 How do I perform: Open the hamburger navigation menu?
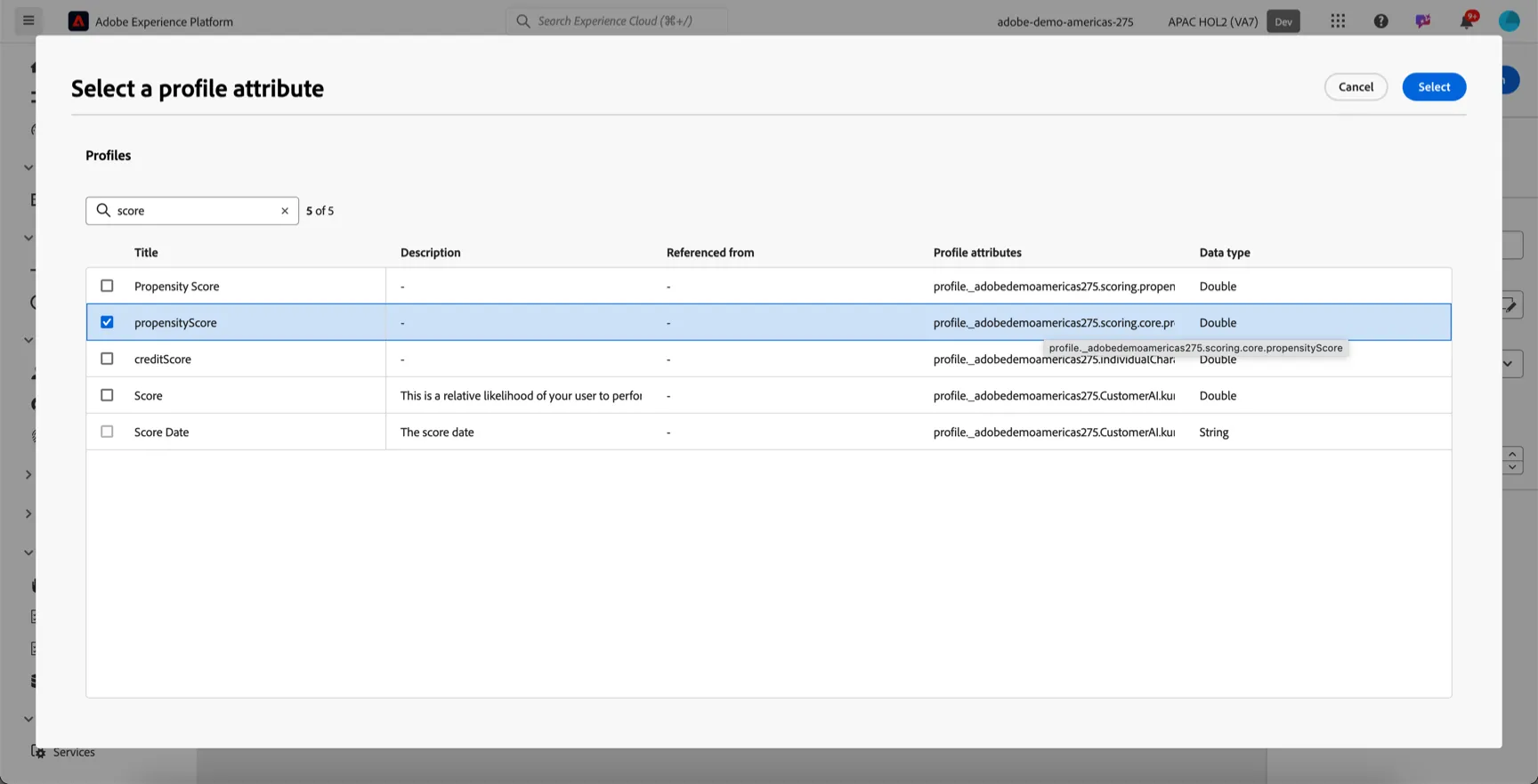[28, 20]
